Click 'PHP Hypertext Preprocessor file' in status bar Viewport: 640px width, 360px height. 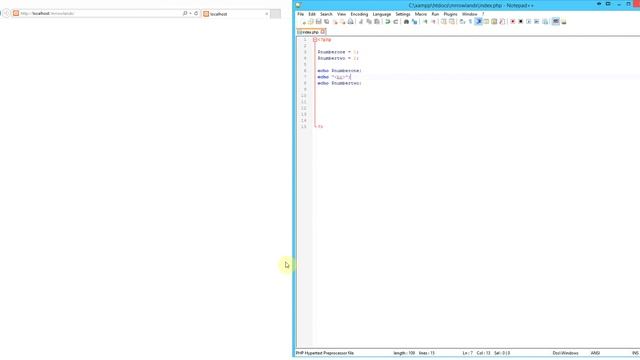click(x=325, y=353)
